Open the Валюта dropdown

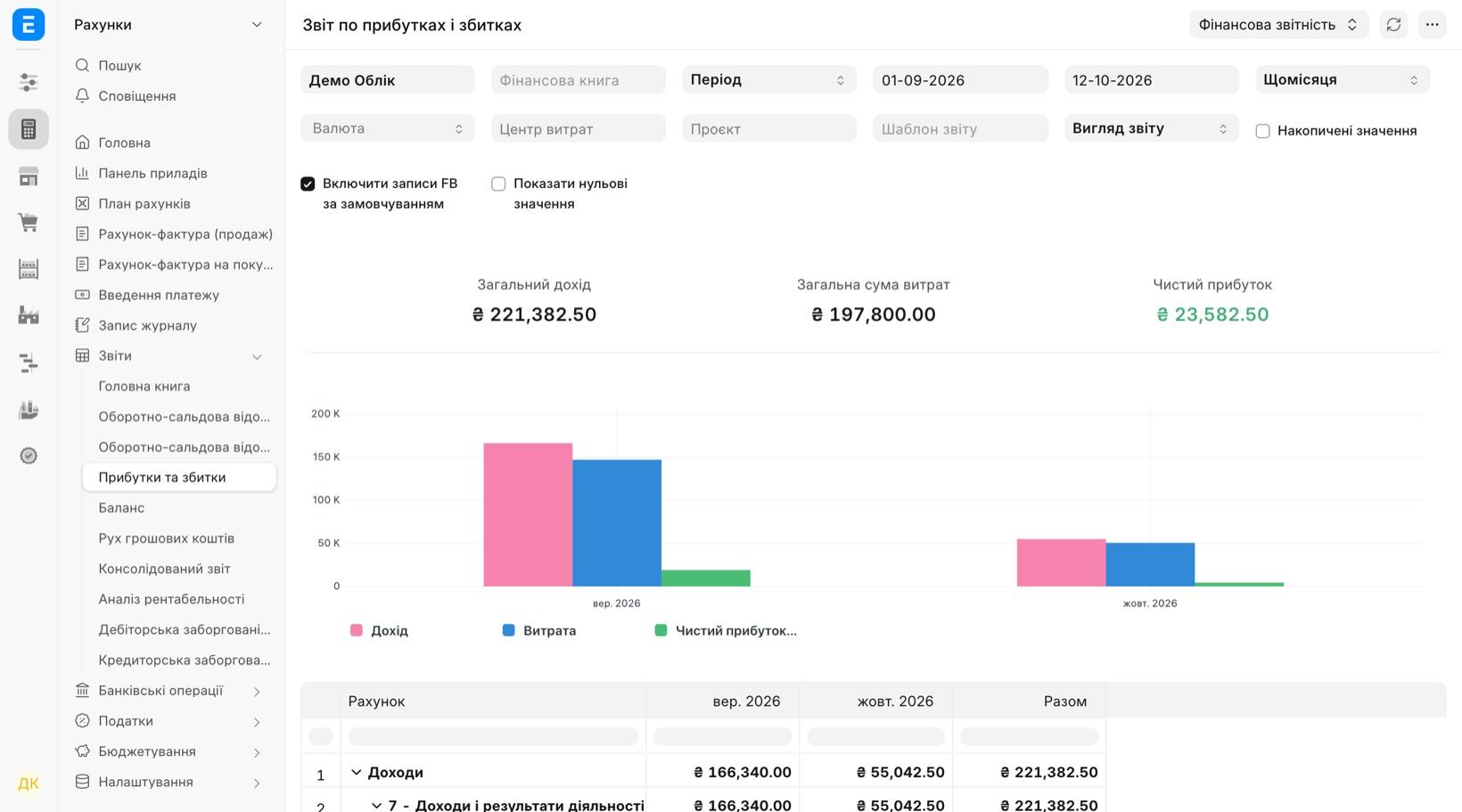click(387, 128)
